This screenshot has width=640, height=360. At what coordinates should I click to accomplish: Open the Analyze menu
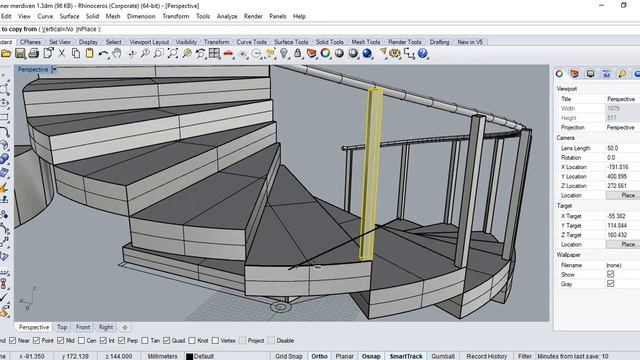click(227, 16)
